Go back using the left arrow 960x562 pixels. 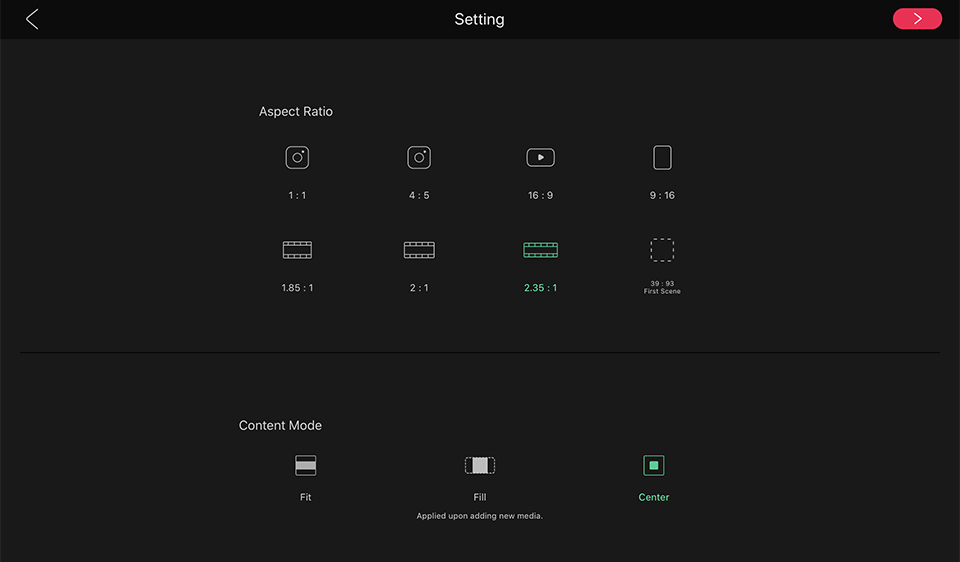(x=32, y=19)
